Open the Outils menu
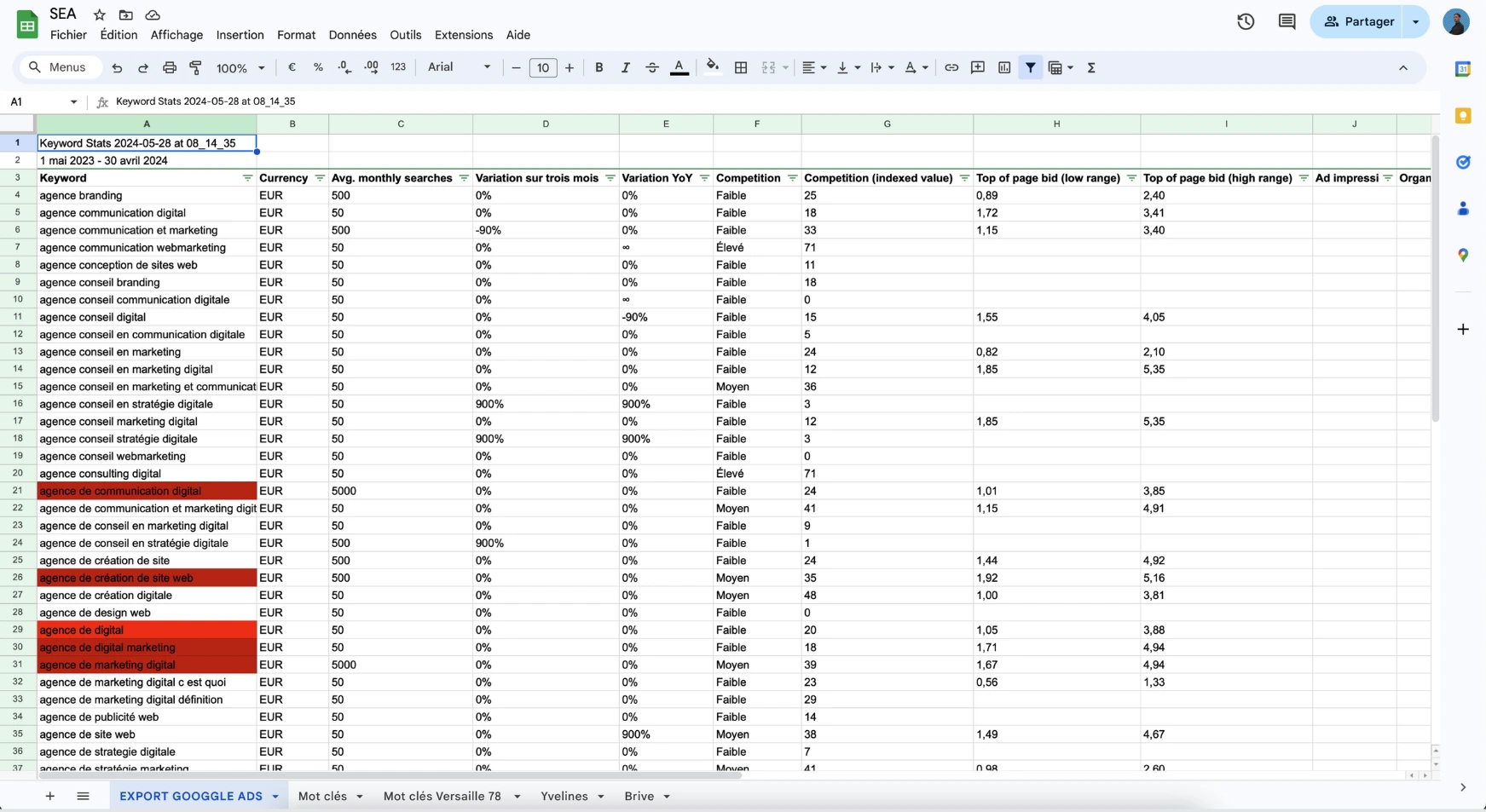 click(406, 35)
